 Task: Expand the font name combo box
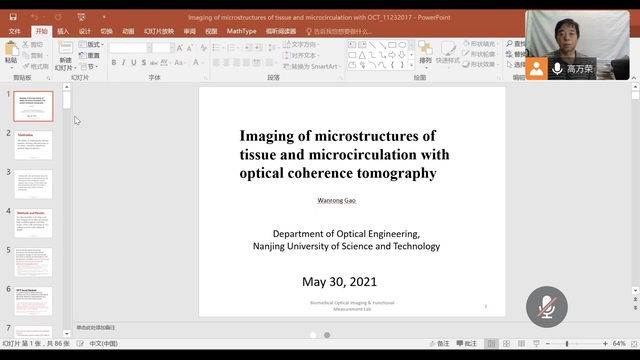click(x=149, y=48)
